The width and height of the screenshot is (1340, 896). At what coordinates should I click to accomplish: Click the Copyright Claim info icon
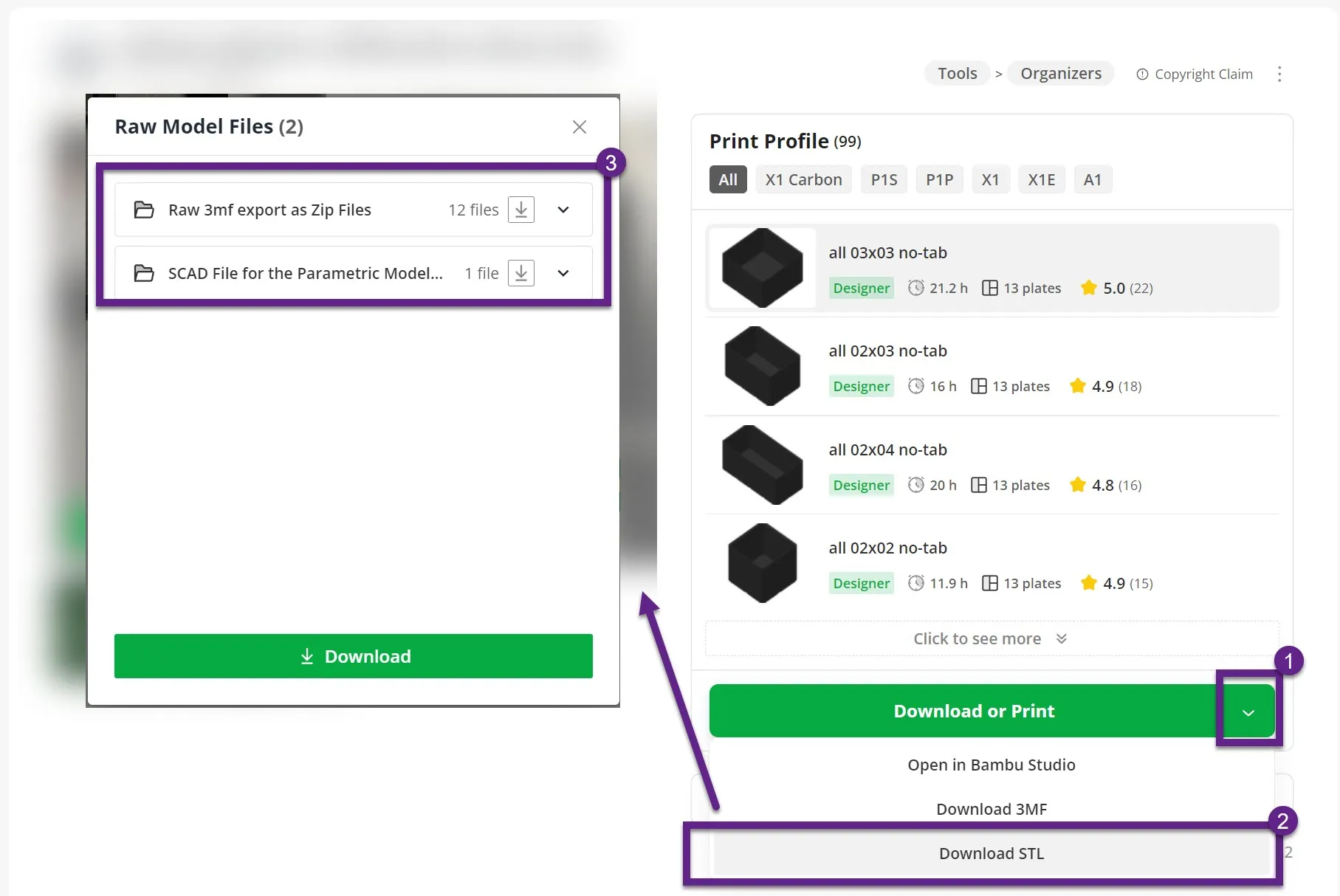1142,75
